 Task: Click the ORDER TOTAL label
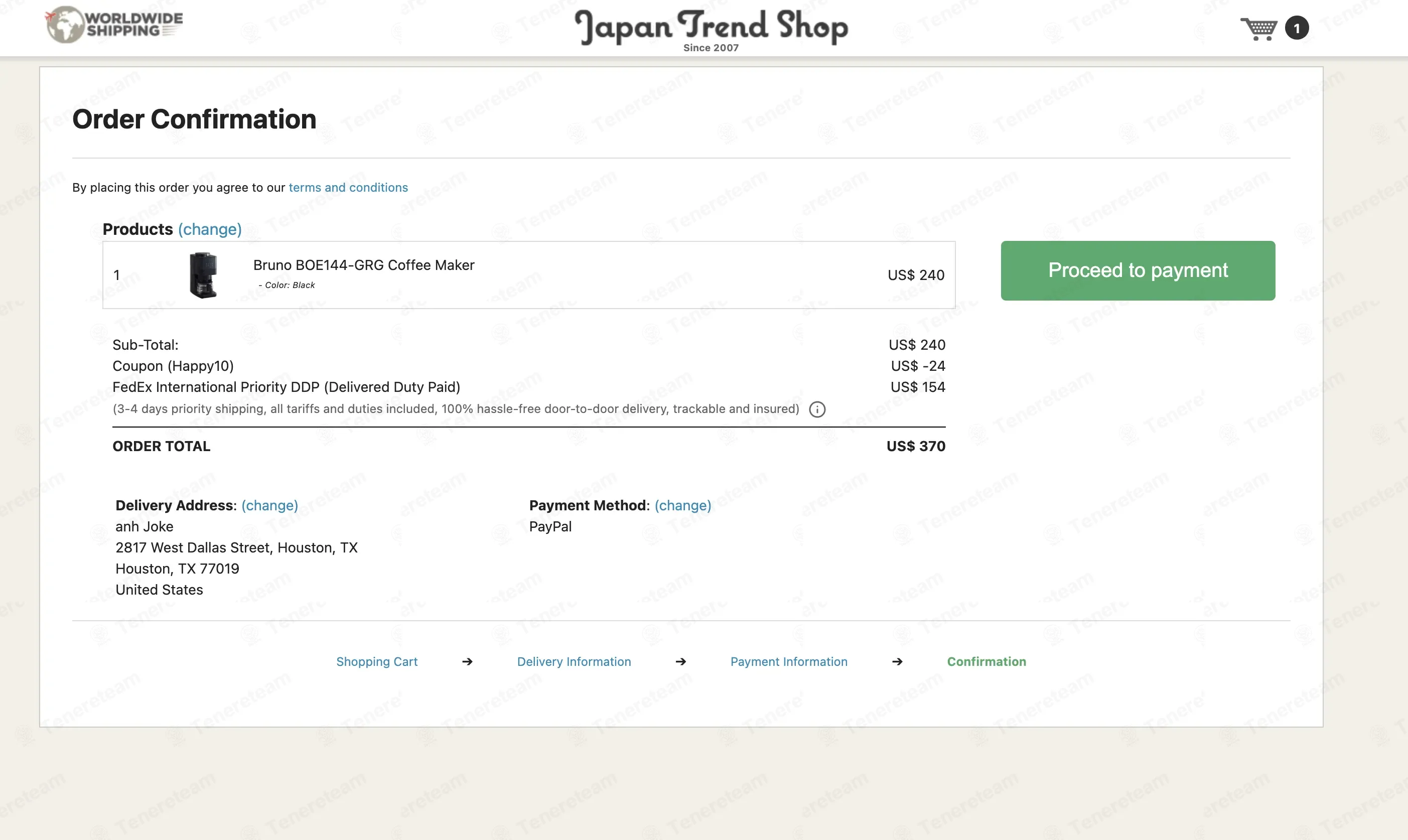point(161,447)
